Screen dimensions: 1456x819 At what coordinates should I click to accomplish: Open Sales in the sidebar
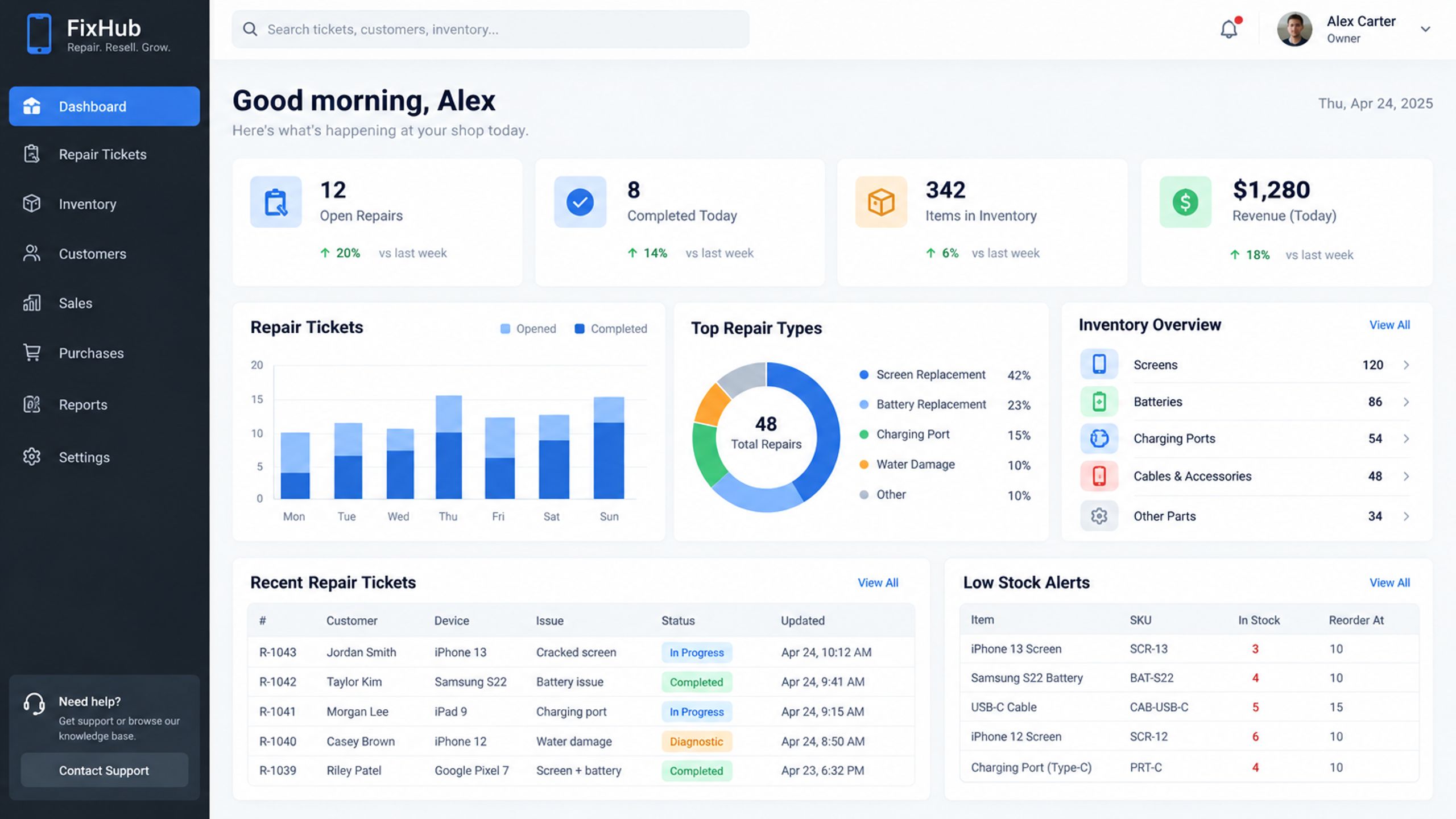(105, 303)
